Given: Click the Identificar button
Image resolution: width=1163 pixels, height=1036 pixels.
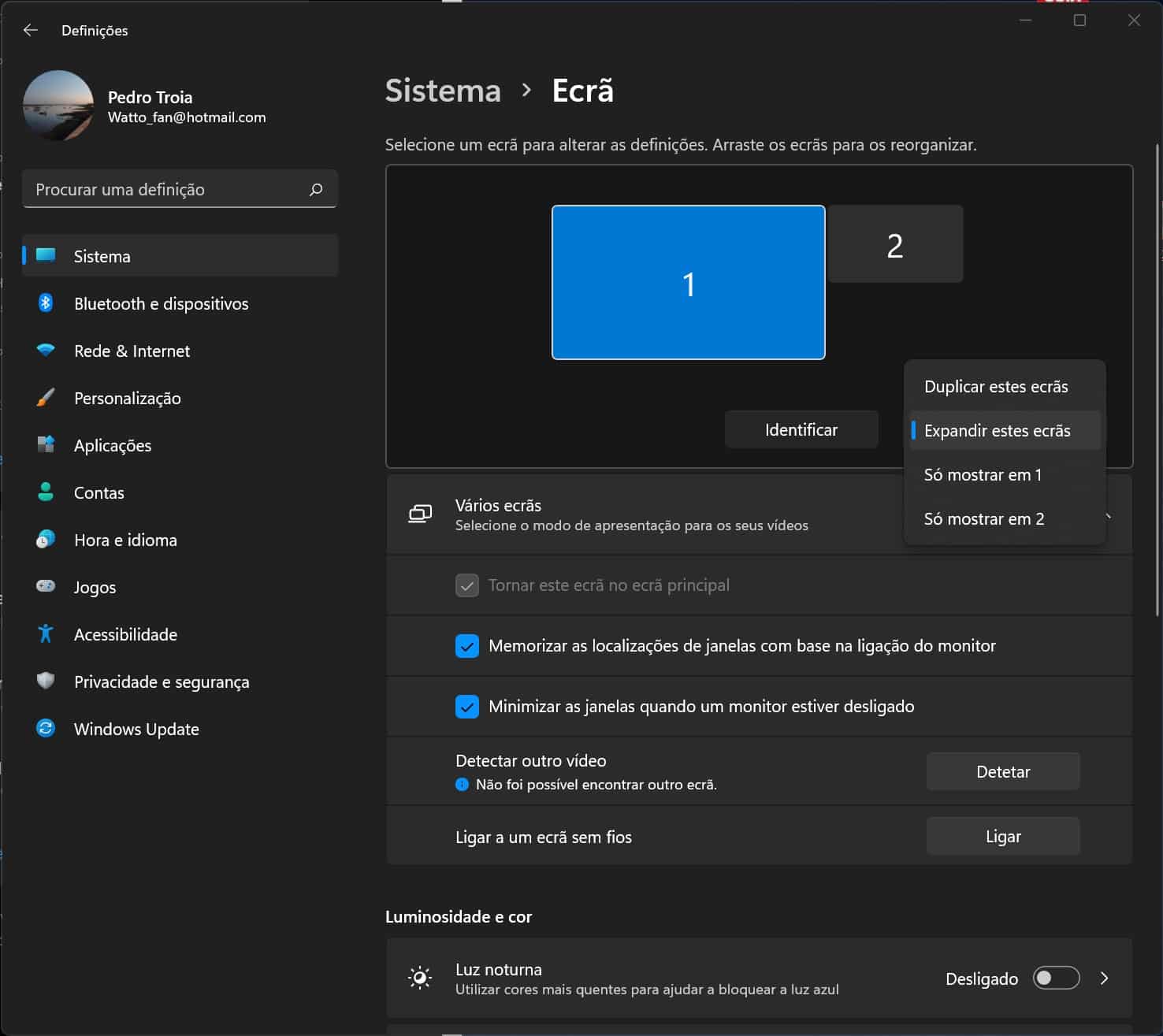Looking at the screenshot, I should pos(801,430).
